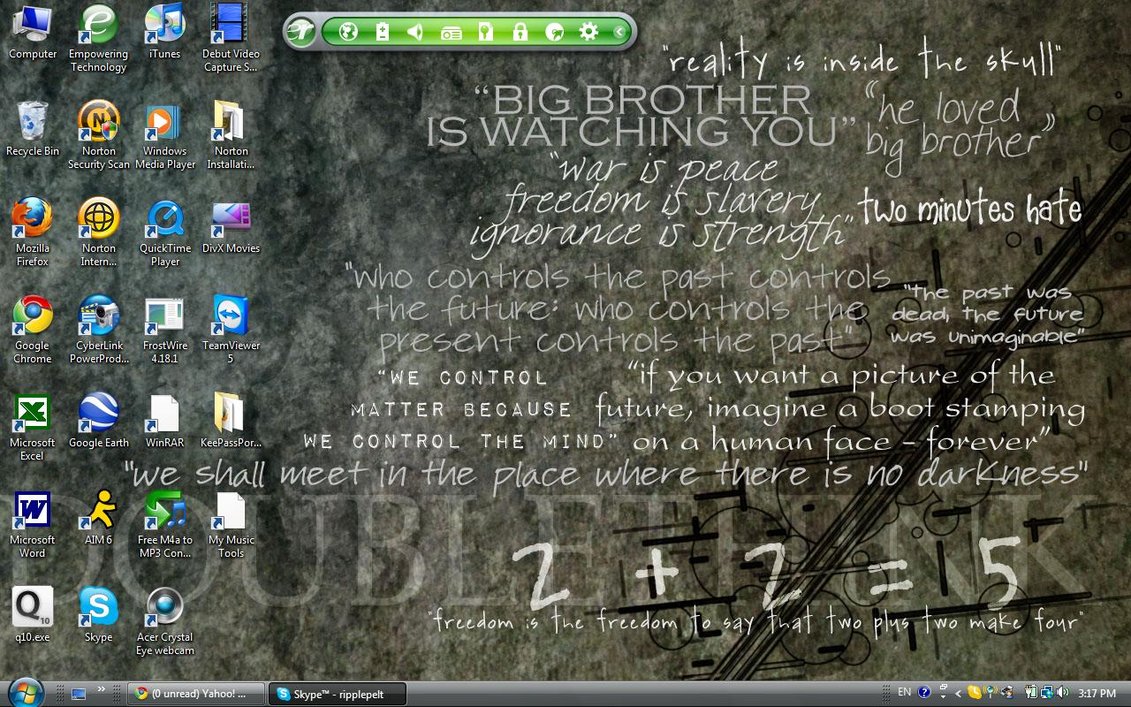Click the volume icon in the system tray
1131x707 pixels.
click(x=1061, y=692)
